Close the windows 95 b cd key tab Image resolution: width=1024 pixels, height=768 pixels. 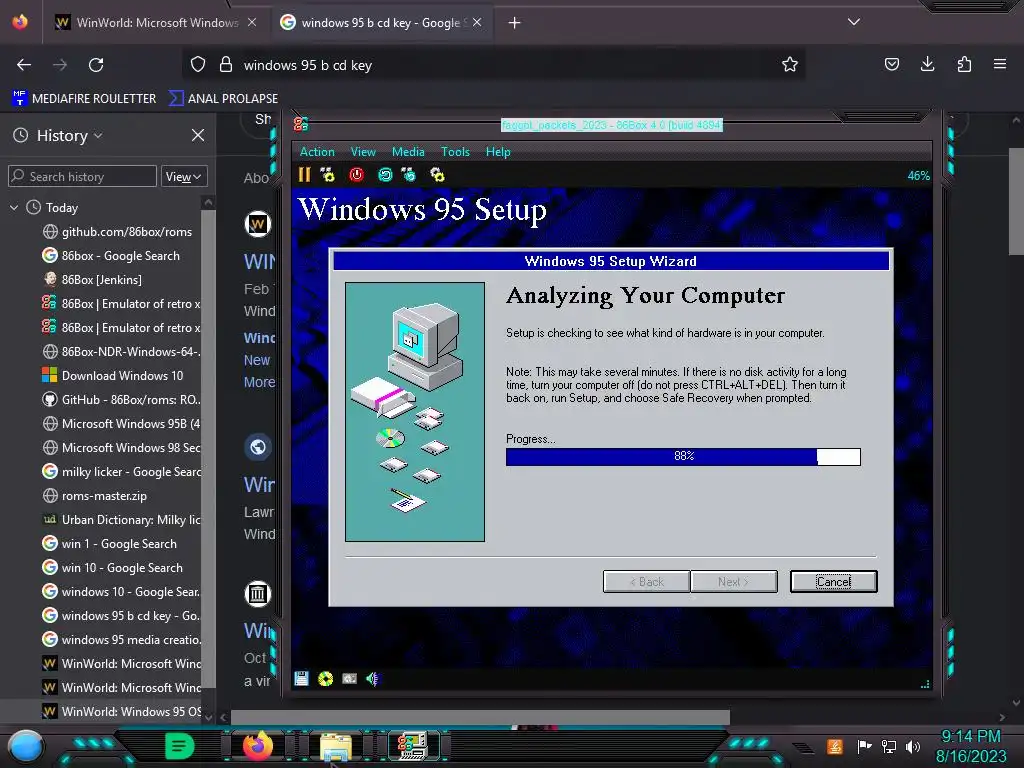pyautogui.click(x=477, y=23)
